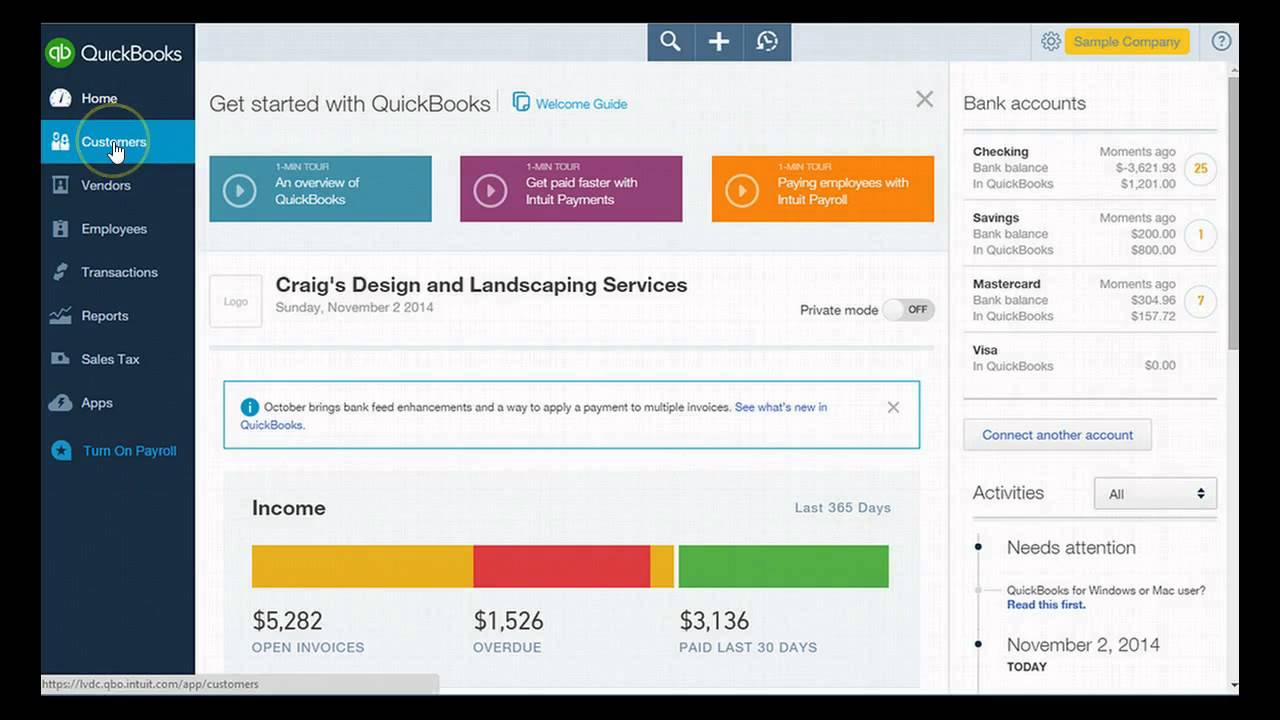Click Connect another account button
1280x720 pixels.
[1057, 435]
